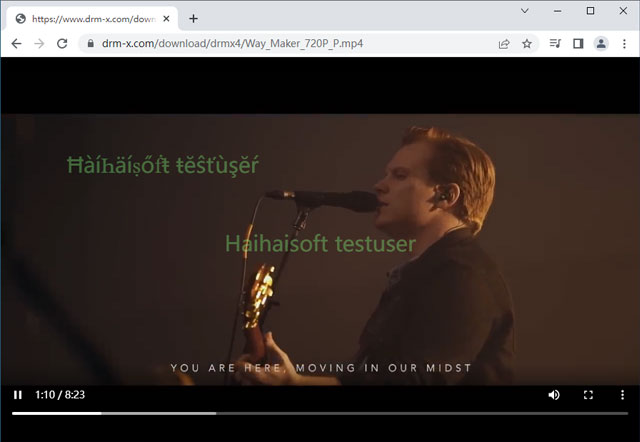The width and height of the screenshot is (640, 442).
Task: Open the profile account menu
Action: tap(601, 43)
